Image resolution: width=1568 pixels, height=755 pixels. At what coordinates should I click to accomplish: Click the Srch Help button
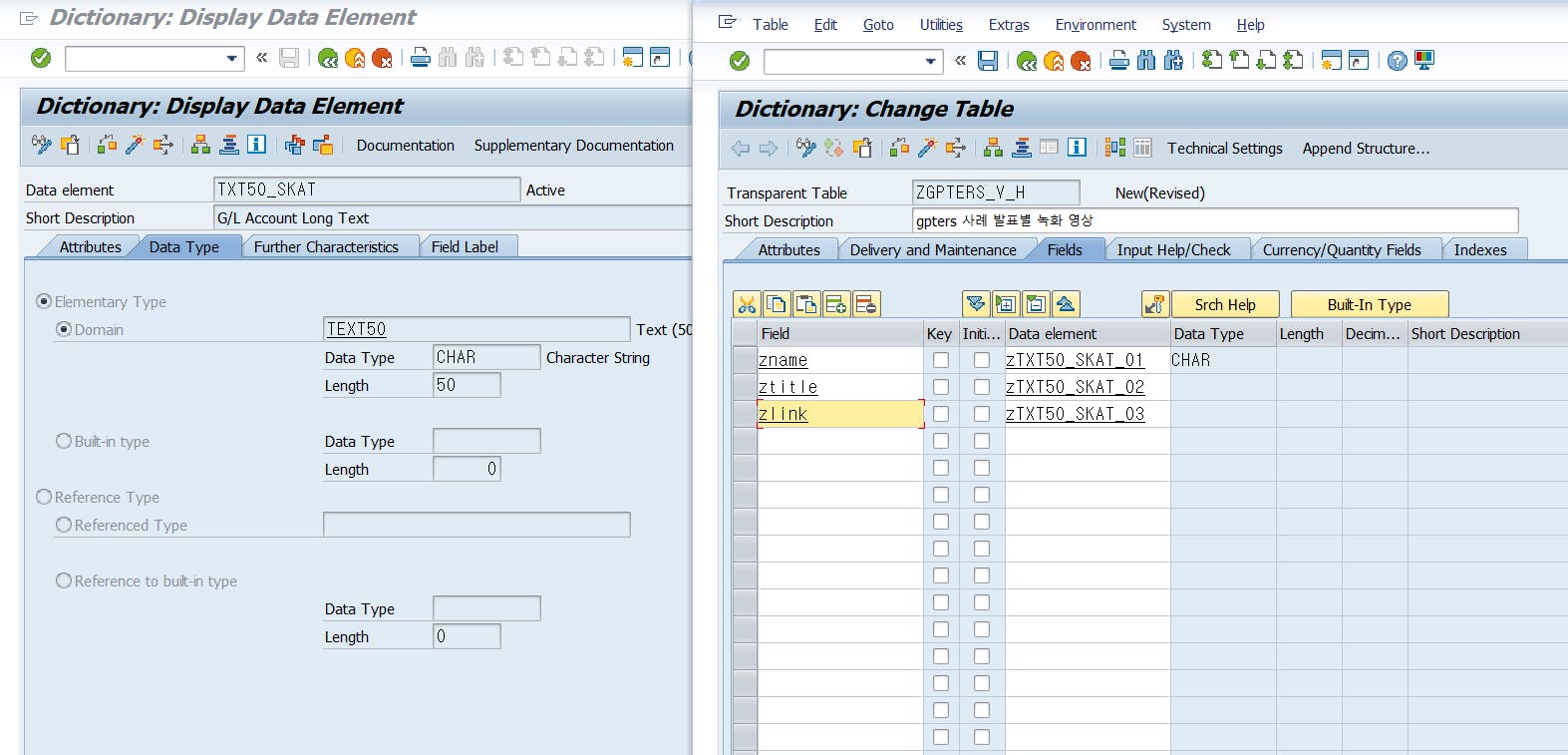1224,305
